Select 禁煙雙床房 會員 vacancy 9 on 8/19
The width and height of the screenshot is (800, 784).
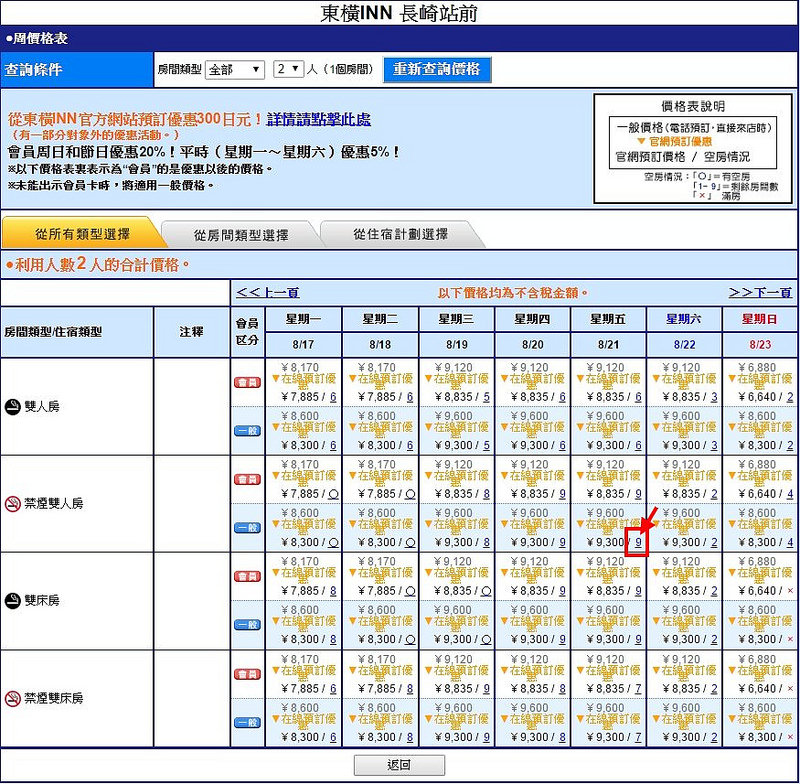pyautogui.click(x=486, y=689)
